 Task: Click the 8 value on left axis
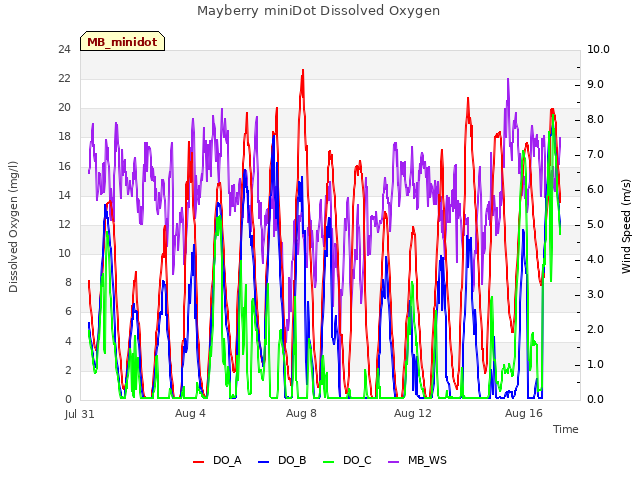68,283
